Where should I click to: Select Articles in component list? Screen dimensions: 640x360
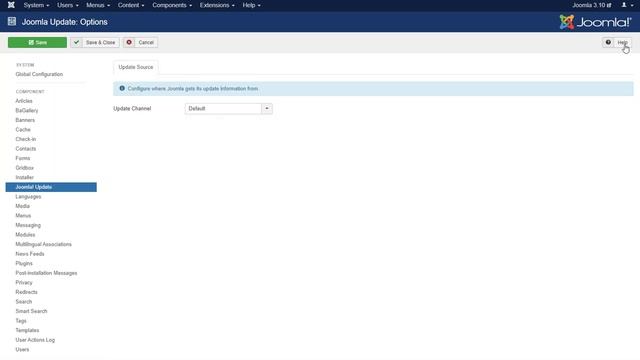24,100
